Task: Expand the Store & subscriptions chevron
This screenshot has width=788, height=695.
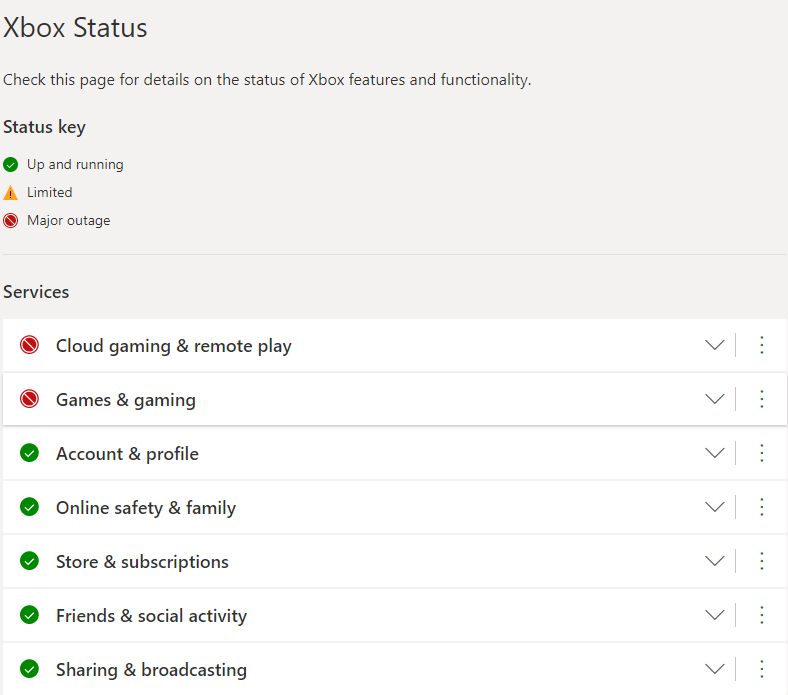Action: click(x=715, y=561)
